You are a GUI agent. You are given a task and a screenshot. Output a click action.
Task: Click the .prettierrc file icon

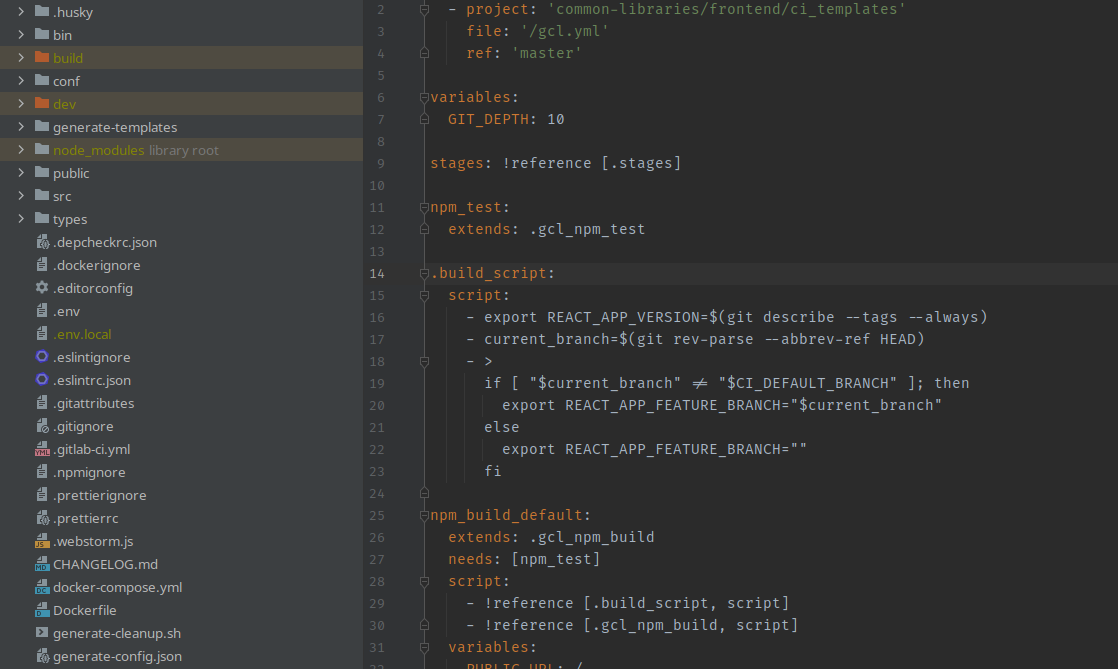click(42, 518)
